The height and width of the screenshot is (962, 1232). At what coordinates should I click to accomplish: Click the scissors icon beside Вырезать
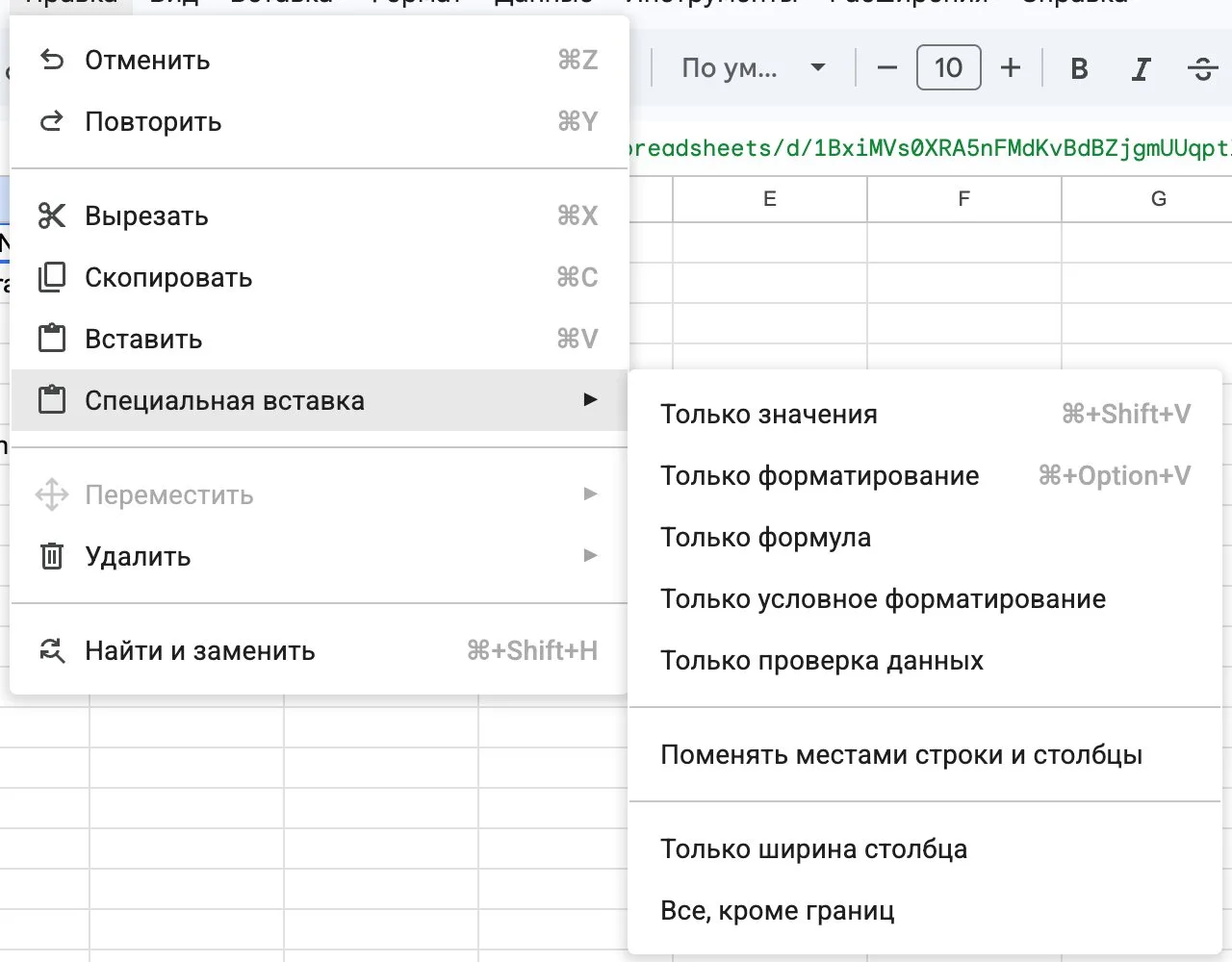[52, 215]
